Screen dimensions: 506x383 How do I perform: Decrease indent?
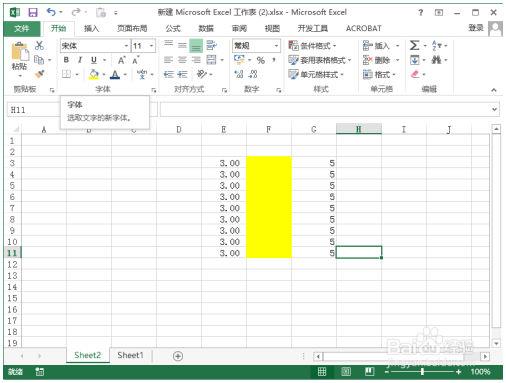pos(169,74)
